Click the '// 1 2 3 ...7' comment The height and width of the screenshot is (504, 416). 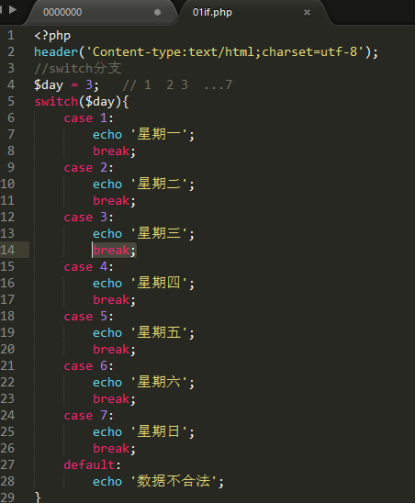point(177,85)
